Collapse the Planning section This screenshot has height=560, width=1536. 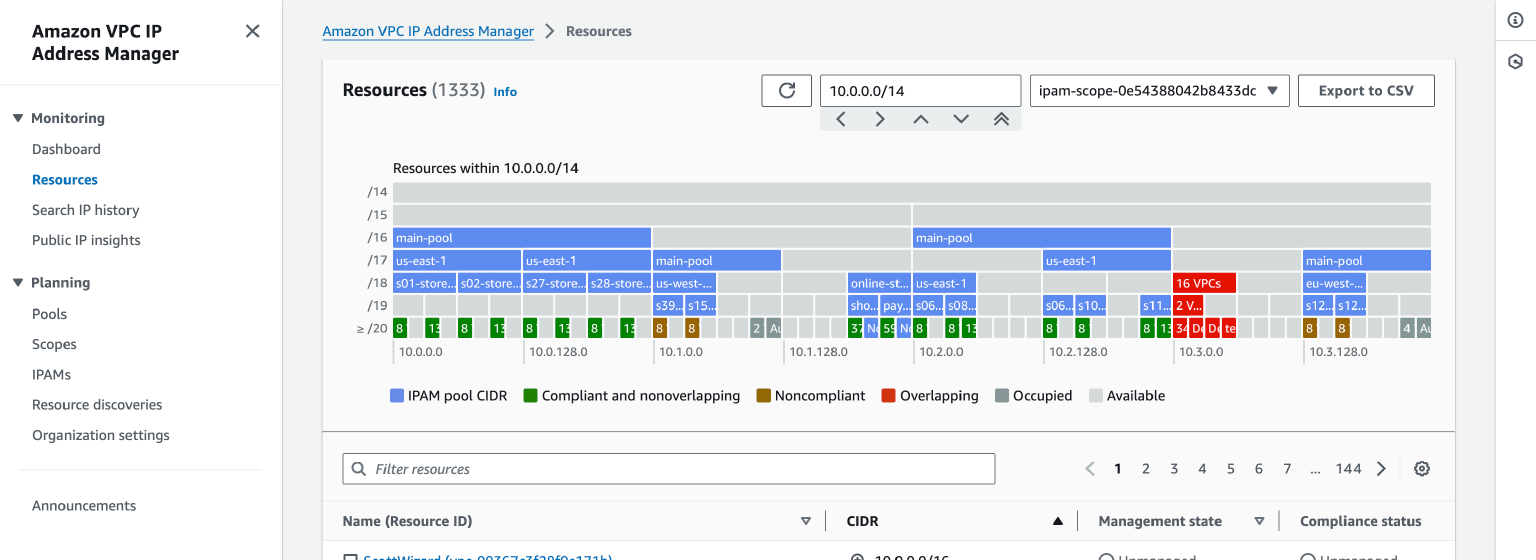click(18, 283)
